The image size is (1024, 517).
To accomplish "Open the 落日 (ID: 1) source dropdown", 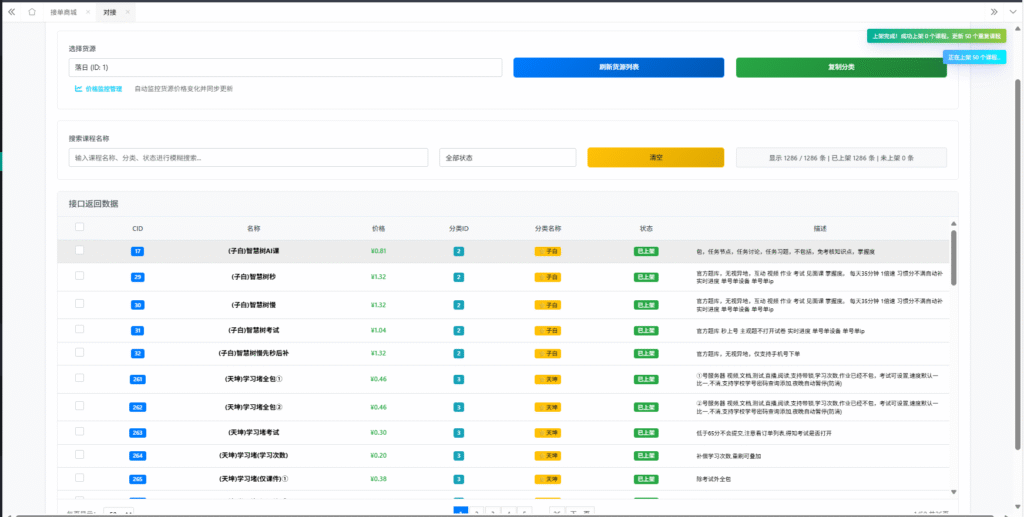I will pyautogui.click(x=285, y=68).
